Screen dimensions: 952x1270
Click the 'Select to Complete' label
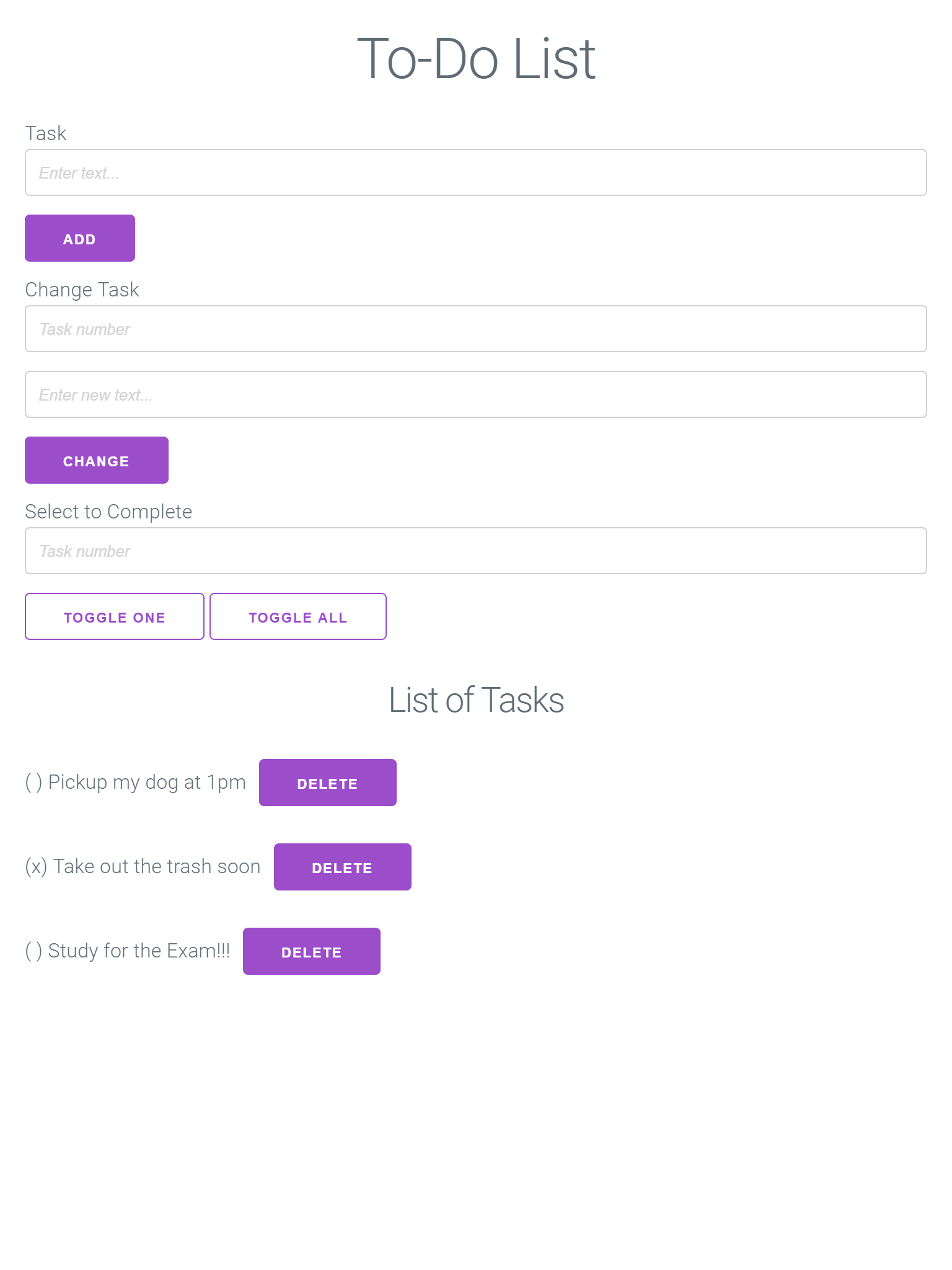(x=108, y=511)
